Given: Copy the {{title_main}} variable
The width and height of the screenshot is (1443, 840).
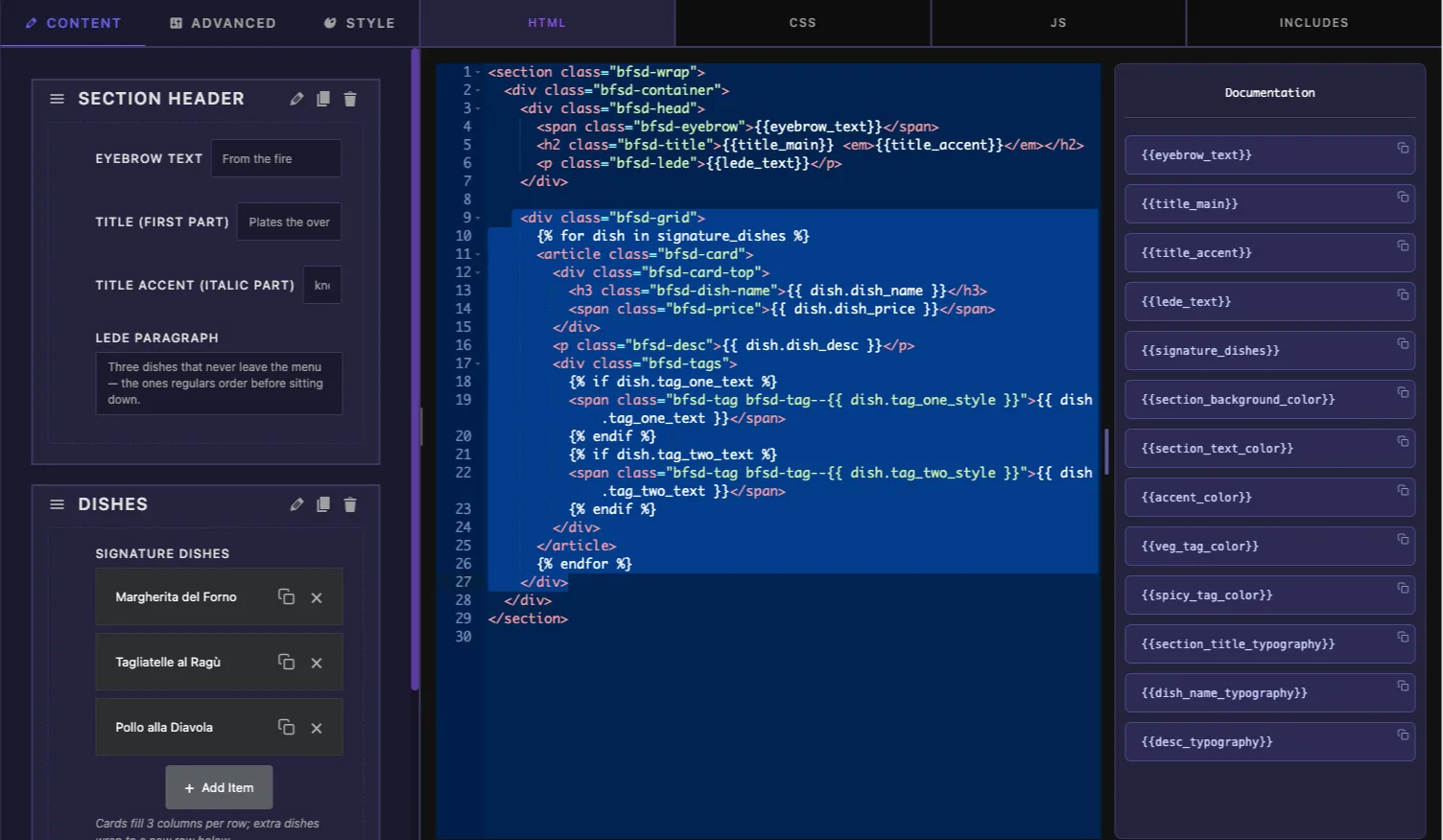Looking at the screenshot, I should (1403, 197).
